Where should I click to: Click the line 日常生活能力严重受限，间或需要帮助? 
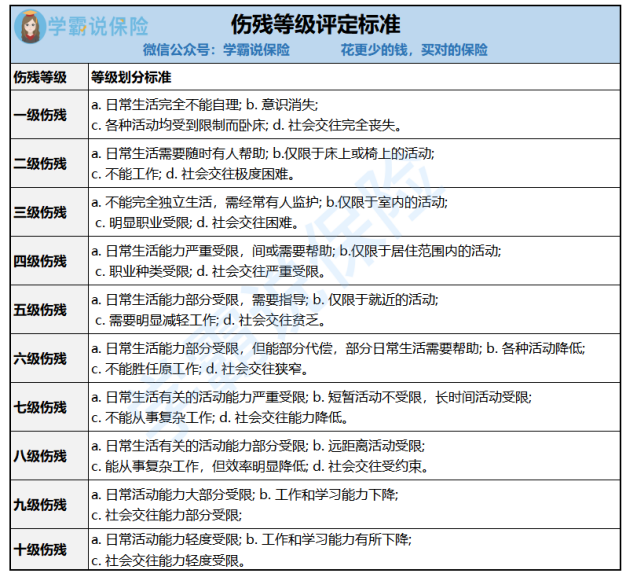click(296, 251)
